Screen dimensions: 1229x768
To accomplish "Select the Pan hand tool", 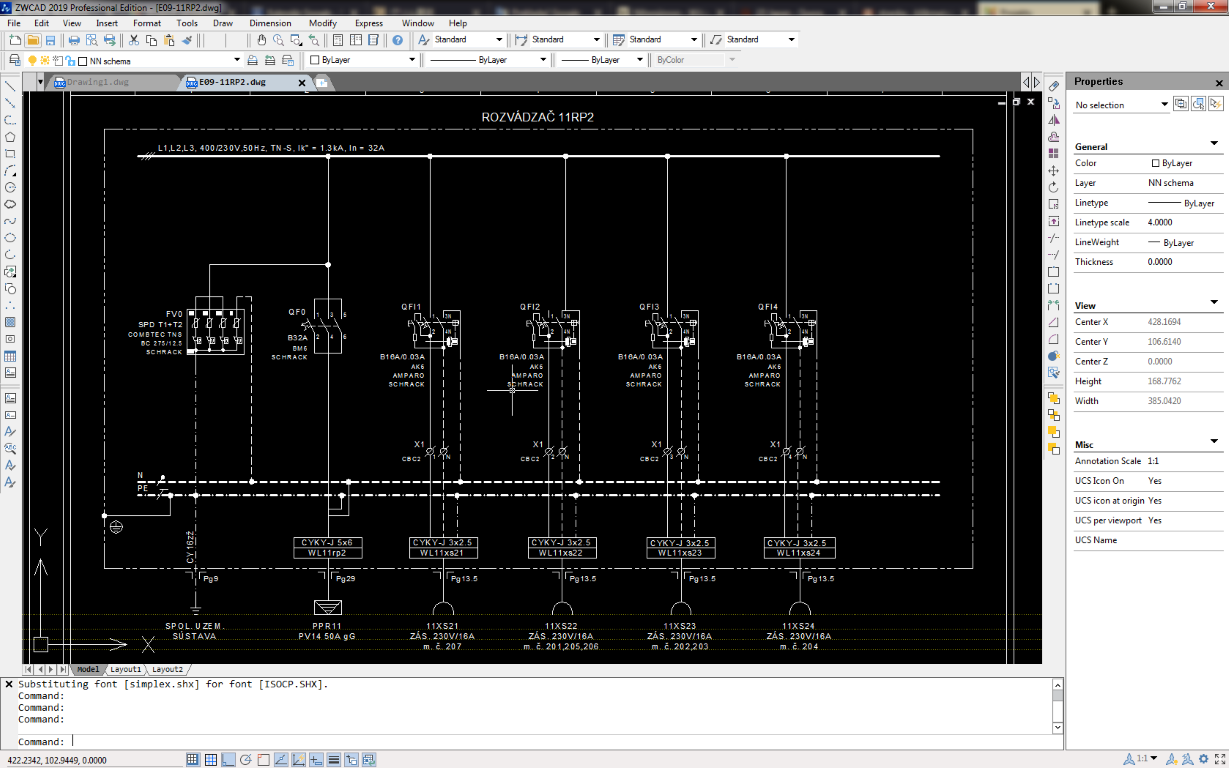I will 262,40.
